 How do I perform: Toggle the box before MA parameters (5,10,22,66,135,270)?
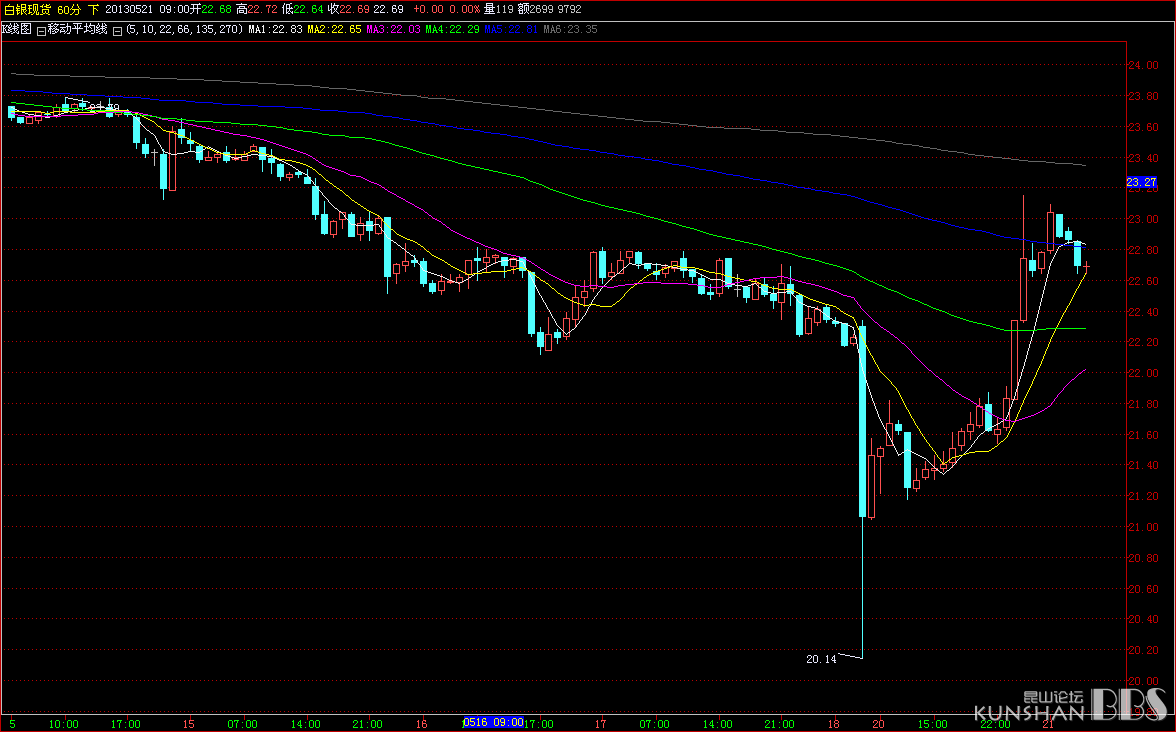pos(117,30)
